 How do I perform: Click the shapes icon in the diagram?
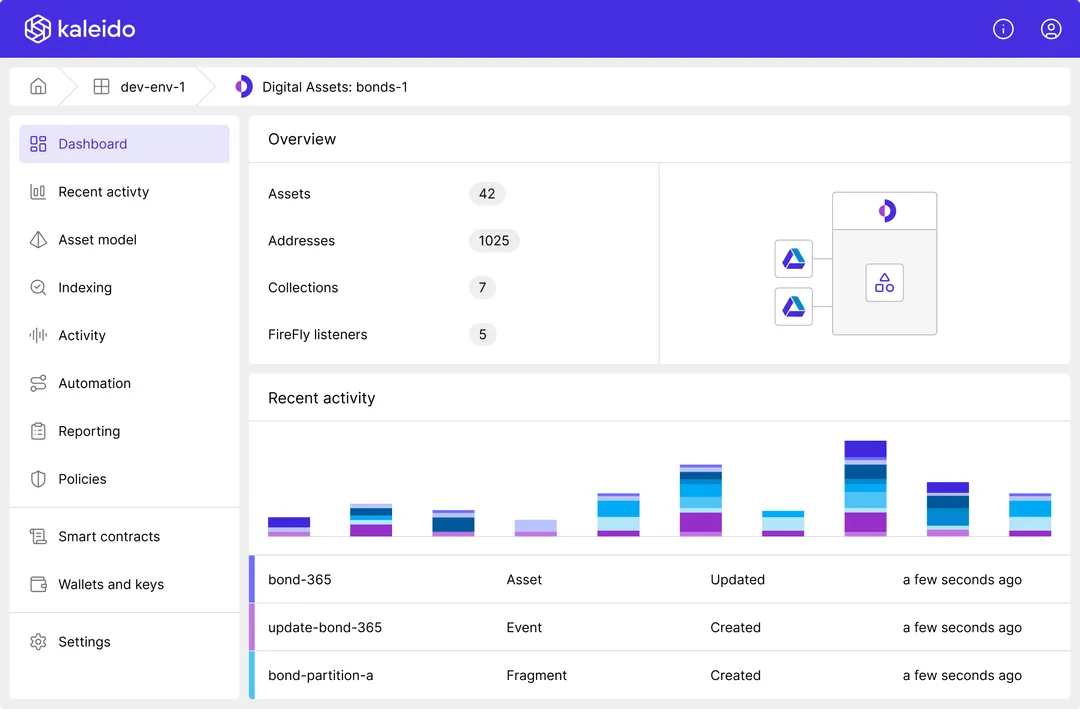coord(884,282)
